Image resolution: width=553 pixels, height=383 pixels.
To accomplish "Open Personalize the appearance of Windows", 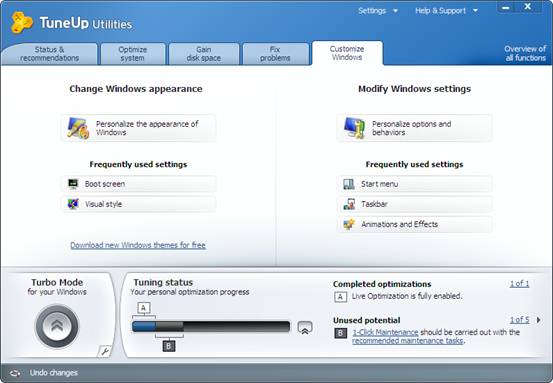I will tap(138, 128).
